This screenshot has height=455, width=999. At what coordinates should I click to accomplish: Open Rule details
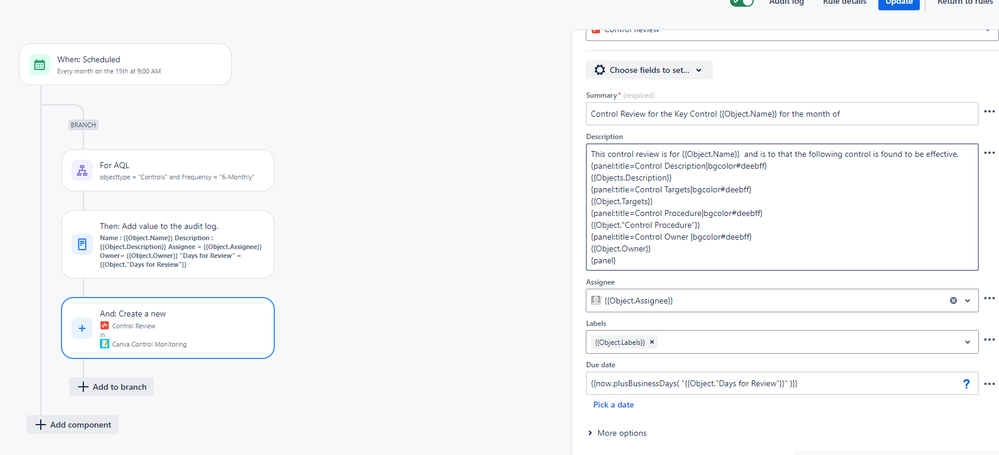click(844, 3)
